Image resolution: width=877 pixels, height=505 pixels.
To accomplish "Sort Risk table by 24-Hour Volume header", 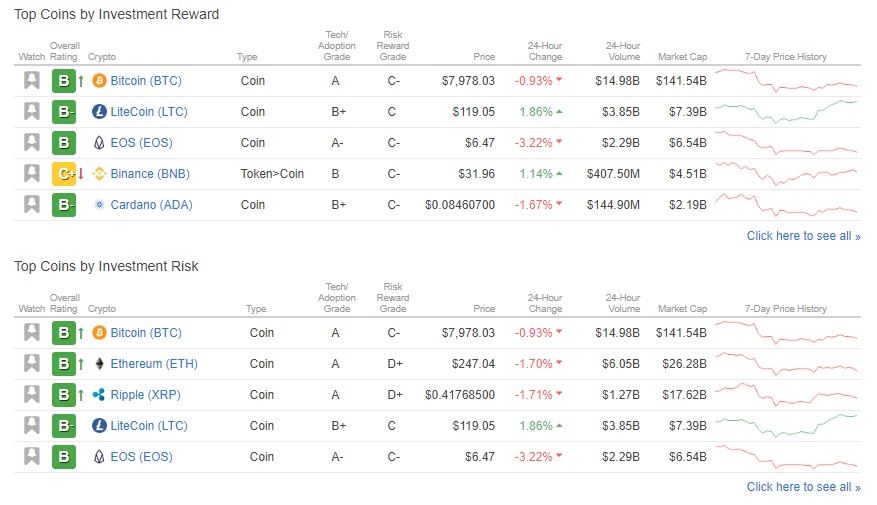I will coord(623,303).
